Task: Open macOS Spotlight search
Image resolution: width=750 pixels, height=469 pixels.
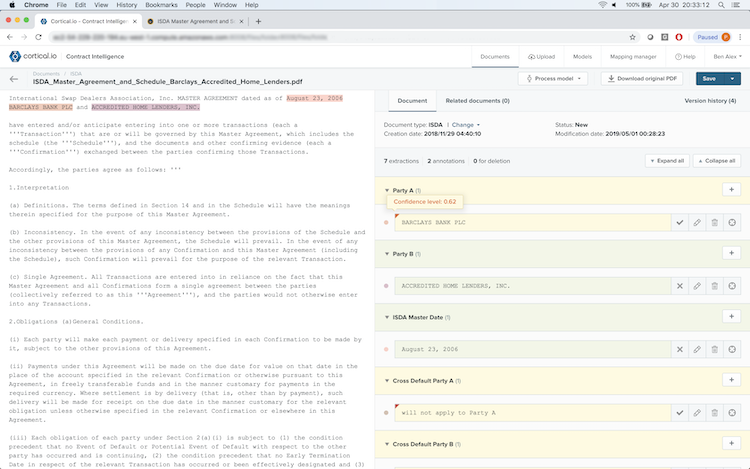Action: click(721, 5)
